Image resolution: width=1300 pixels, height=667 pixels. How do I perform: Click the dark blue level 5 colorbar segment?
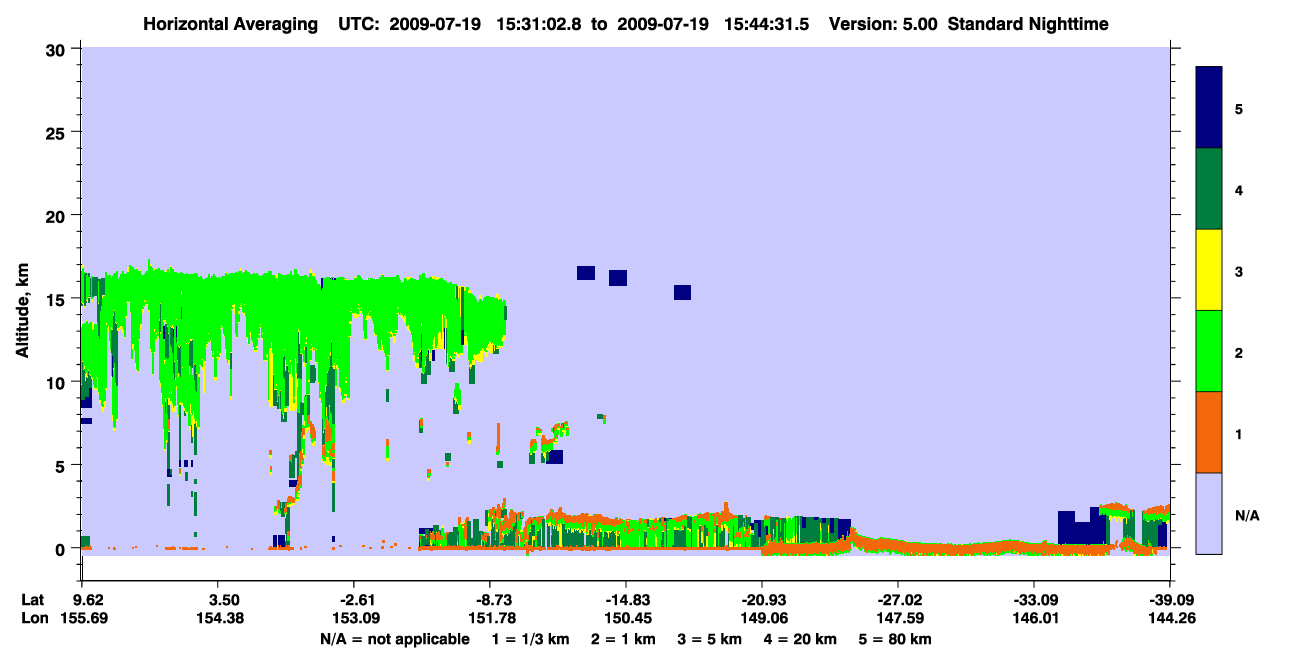tap(1209, 108)
